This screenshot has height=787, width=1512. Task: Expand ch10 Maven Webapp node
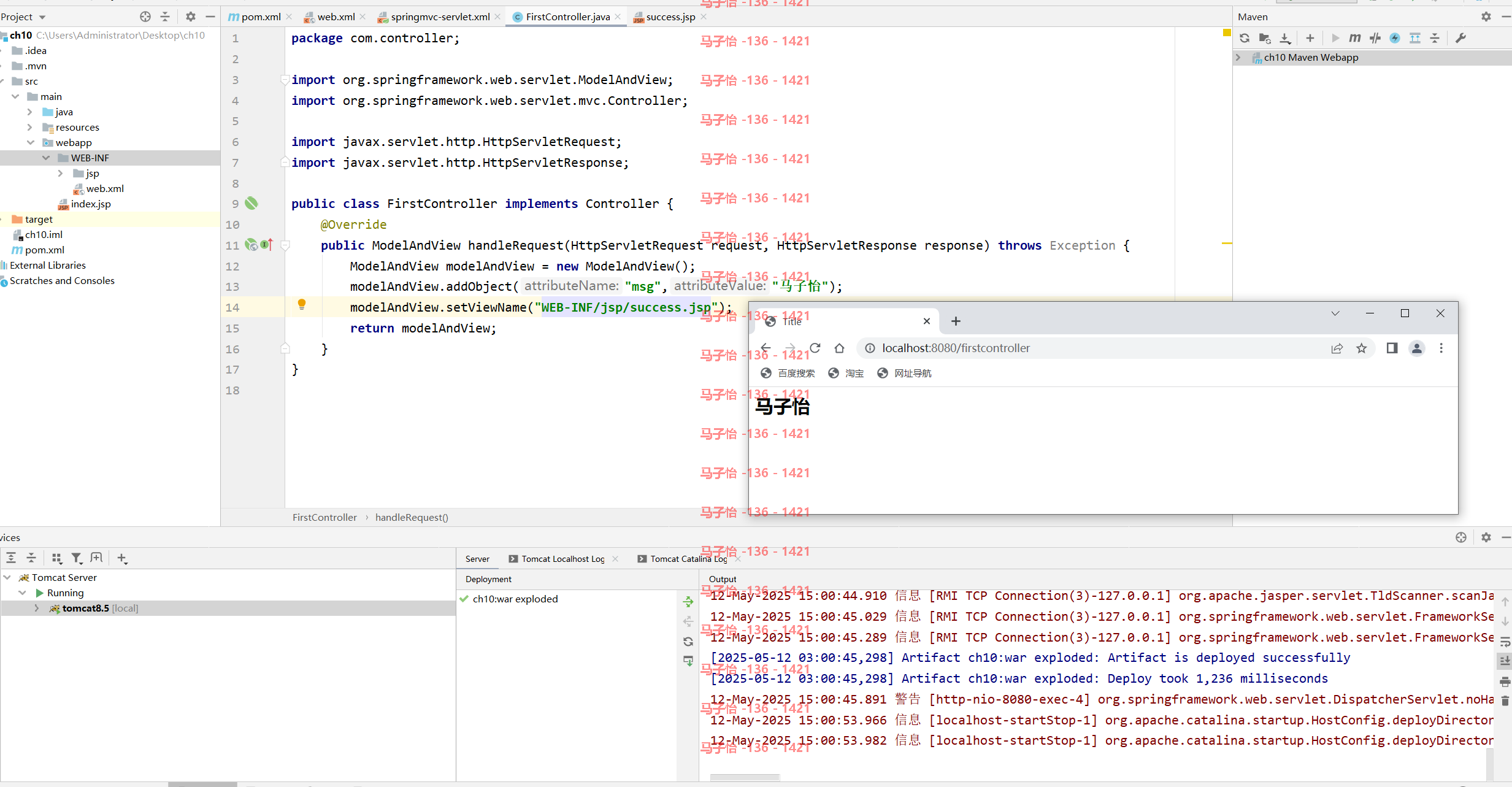[1238, 57]
